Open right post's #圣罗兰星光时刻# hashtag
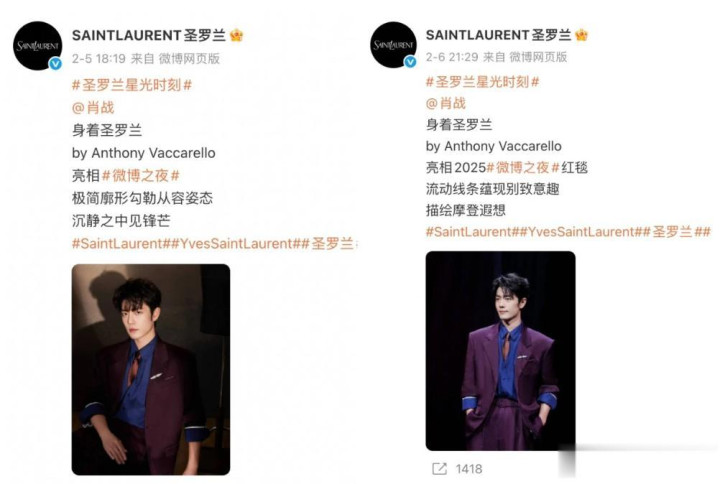The width and height of the screenshot is (720, 484). pos(483,82)
